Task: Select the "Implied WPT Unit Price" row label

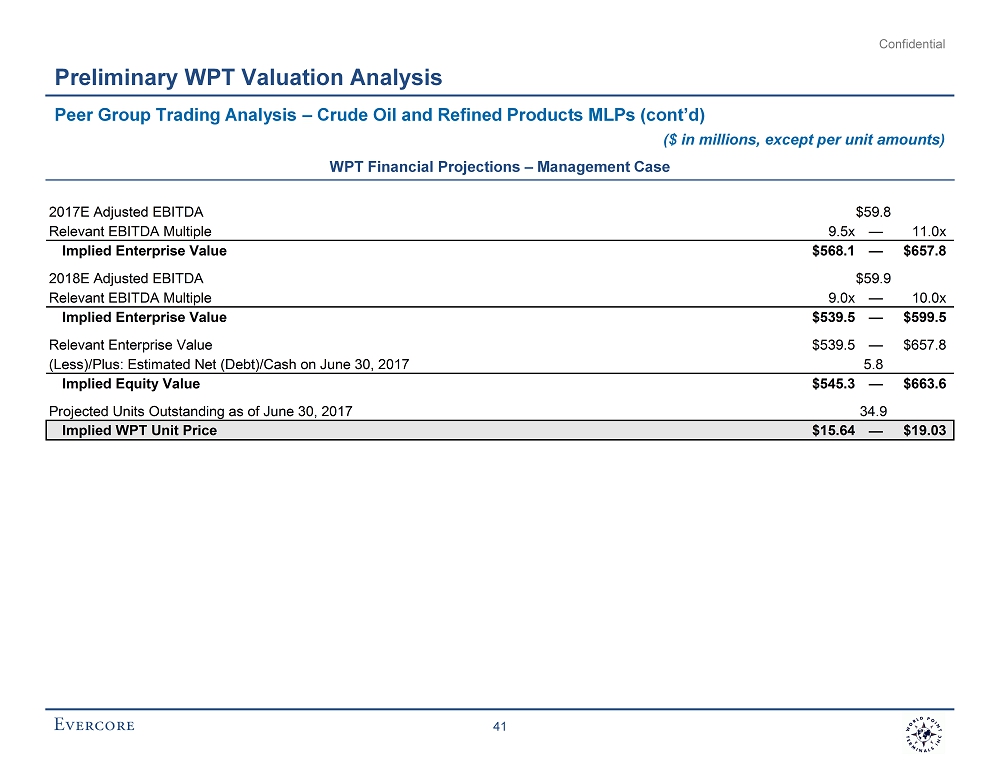Action: [x=139, y=431]
